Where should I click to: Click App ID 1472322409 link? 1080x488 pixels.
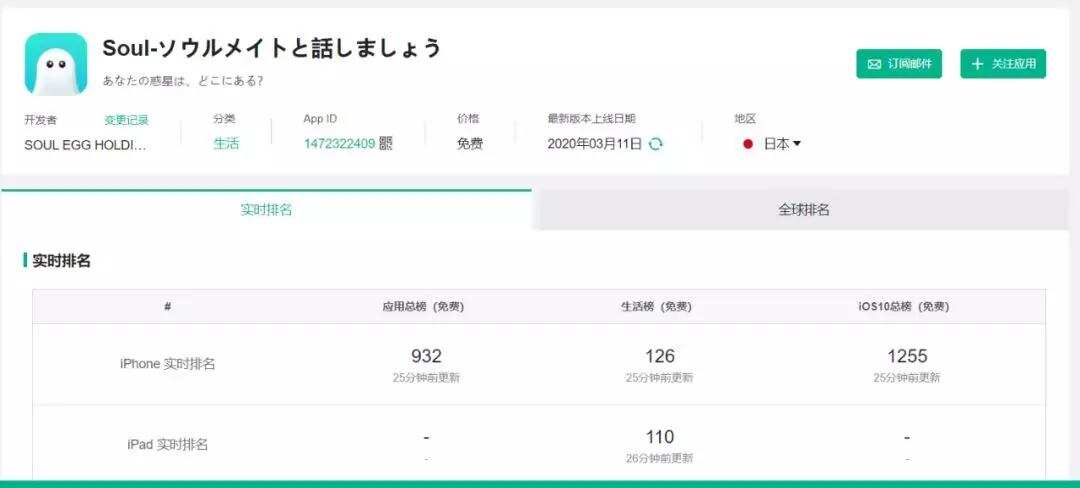coord(340,144)
